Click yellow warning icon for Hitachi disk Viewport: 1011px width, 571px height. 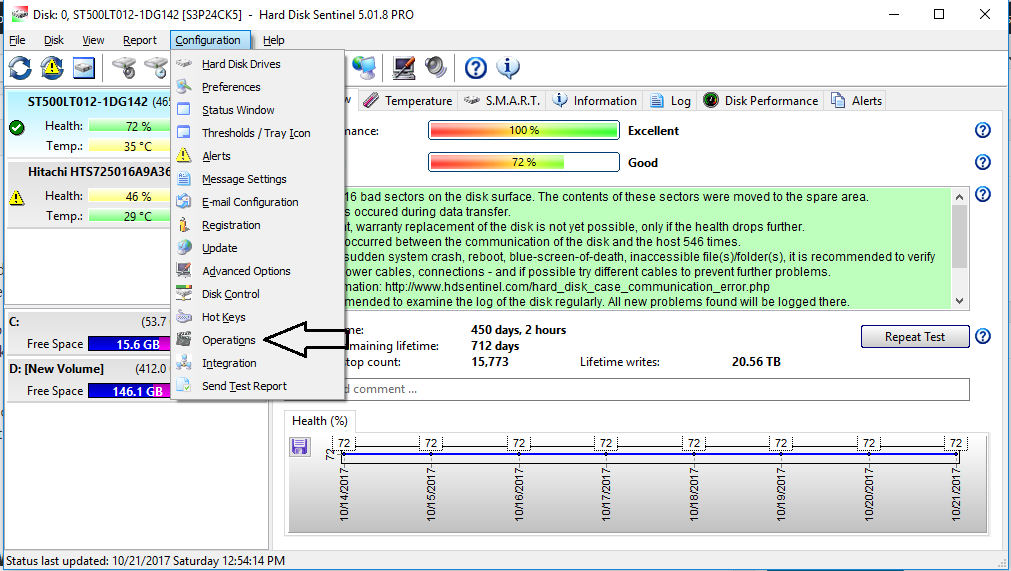click(17, 197)
